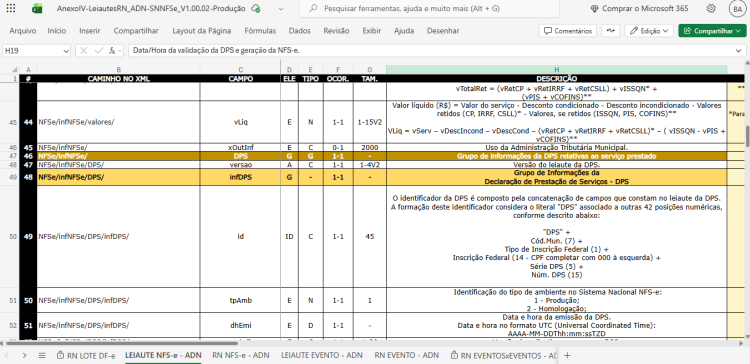Click the xOutInf cell
The height and width of the screenshot is (364, 750).
tap(241, 147)
